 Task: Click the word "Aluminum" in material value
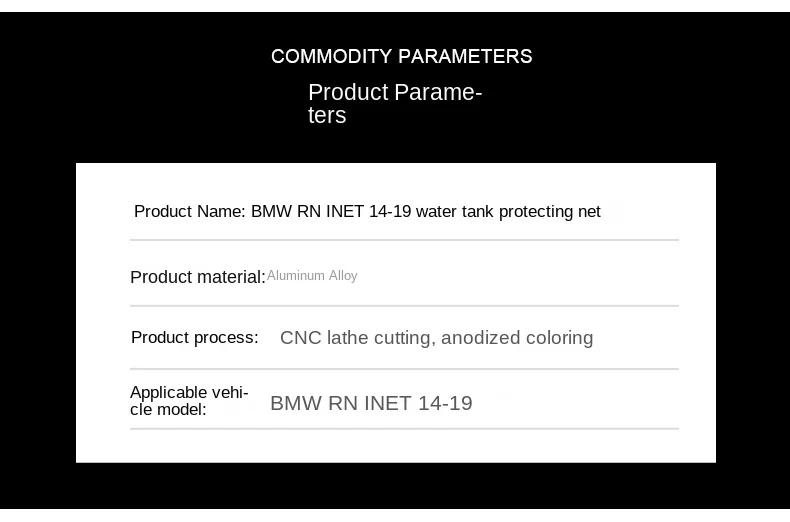296,276
